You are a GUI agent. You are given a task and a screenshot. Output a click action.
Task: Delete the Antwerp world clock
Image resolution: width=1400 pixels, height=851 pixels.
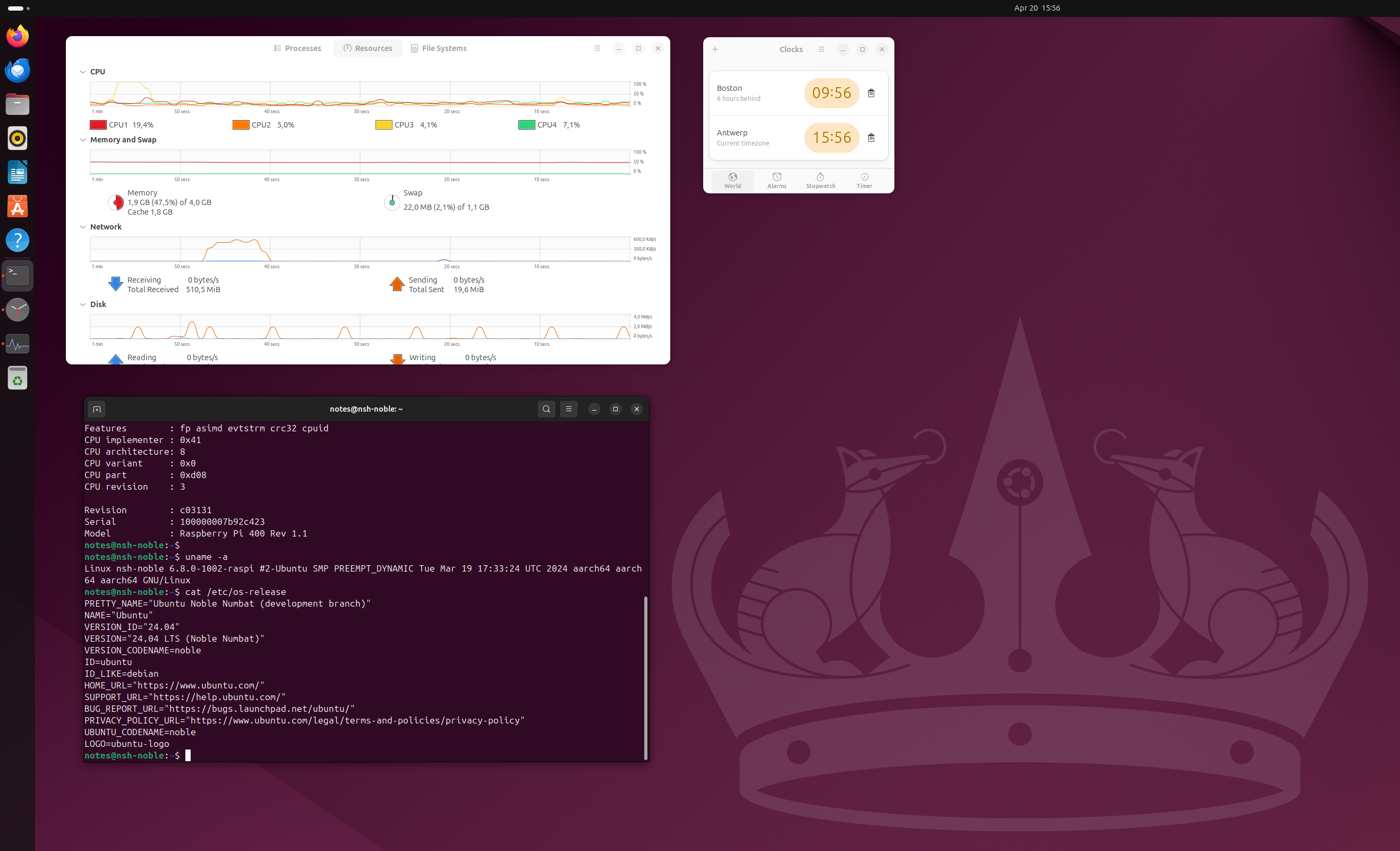point(871,138)
